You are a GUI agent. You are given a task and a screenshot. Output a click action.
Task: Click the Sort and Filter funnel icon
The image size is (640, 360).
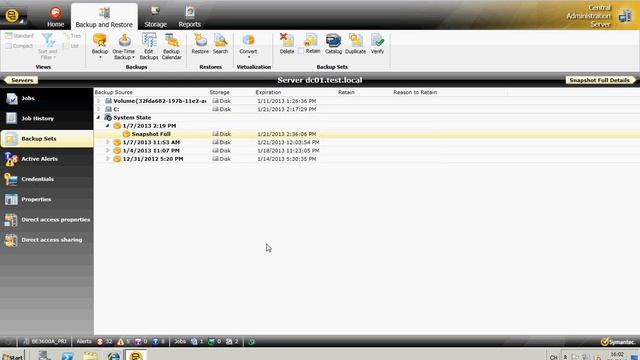coord(48,40)
